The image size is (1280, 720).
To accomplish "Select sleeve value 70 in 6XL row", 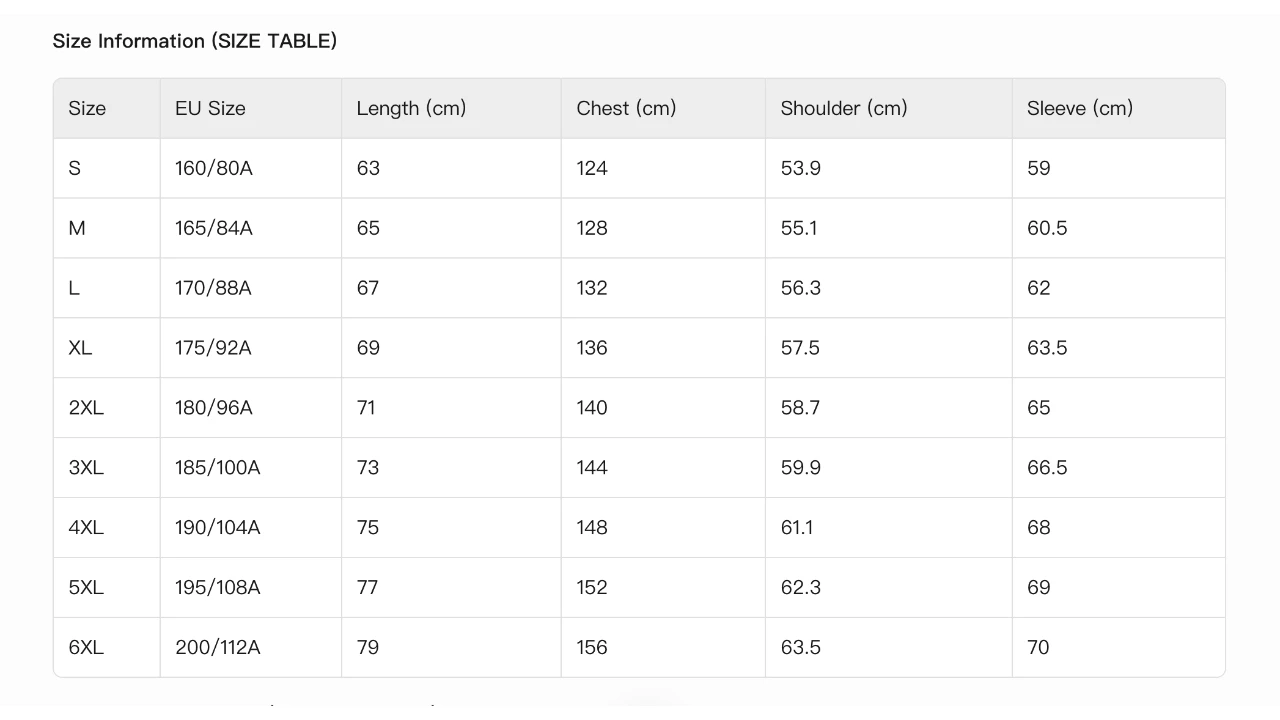I will pyautogui.click(x=1038, y=648).
